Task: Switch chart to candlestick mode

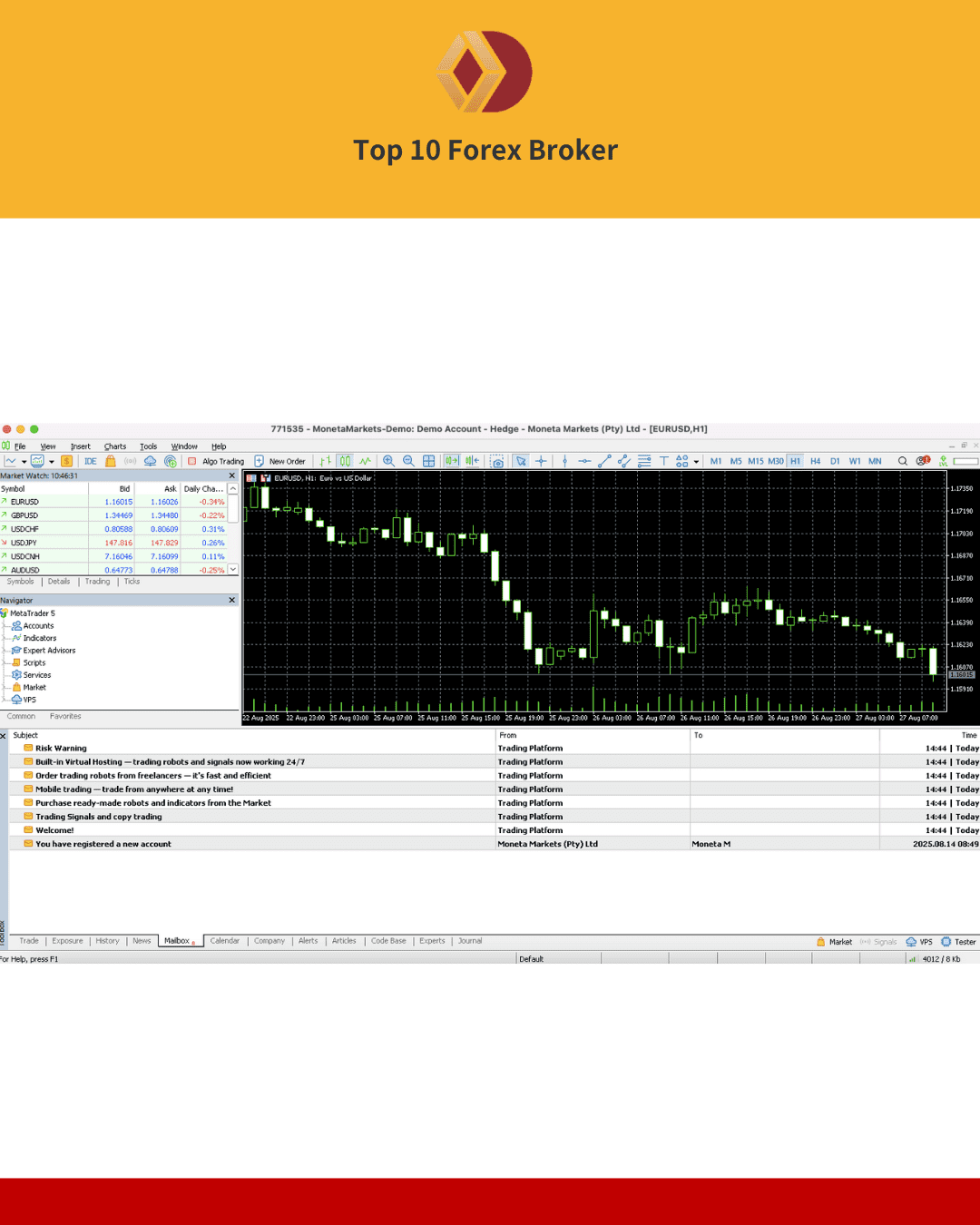Action: coord(345,461)
